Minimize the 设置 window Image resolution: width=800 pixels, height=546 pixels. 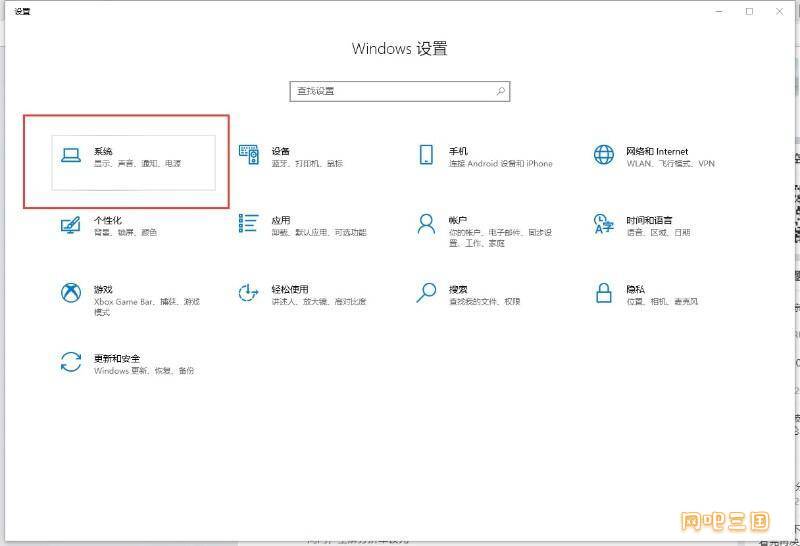click(719, 11)
